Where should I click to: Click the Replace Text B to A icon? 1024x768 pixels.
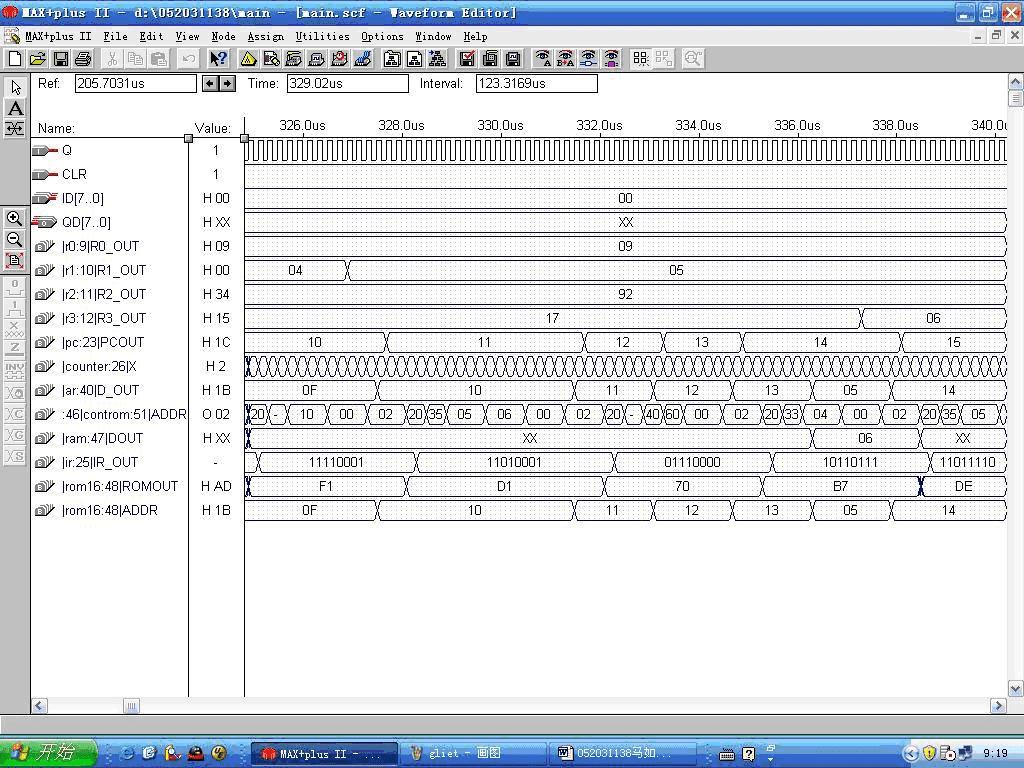coord(566,59)
